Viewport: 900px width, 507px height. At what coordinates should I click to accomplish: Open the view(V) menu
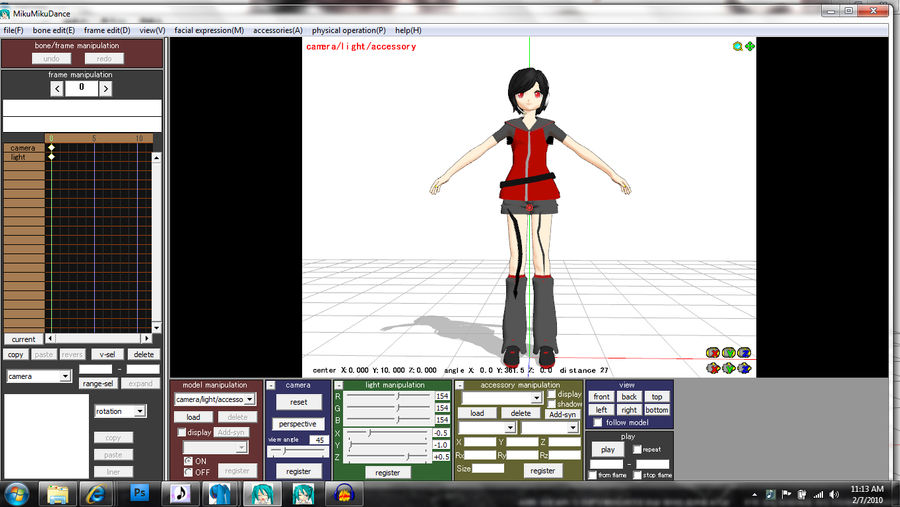[x=152, y=30]
